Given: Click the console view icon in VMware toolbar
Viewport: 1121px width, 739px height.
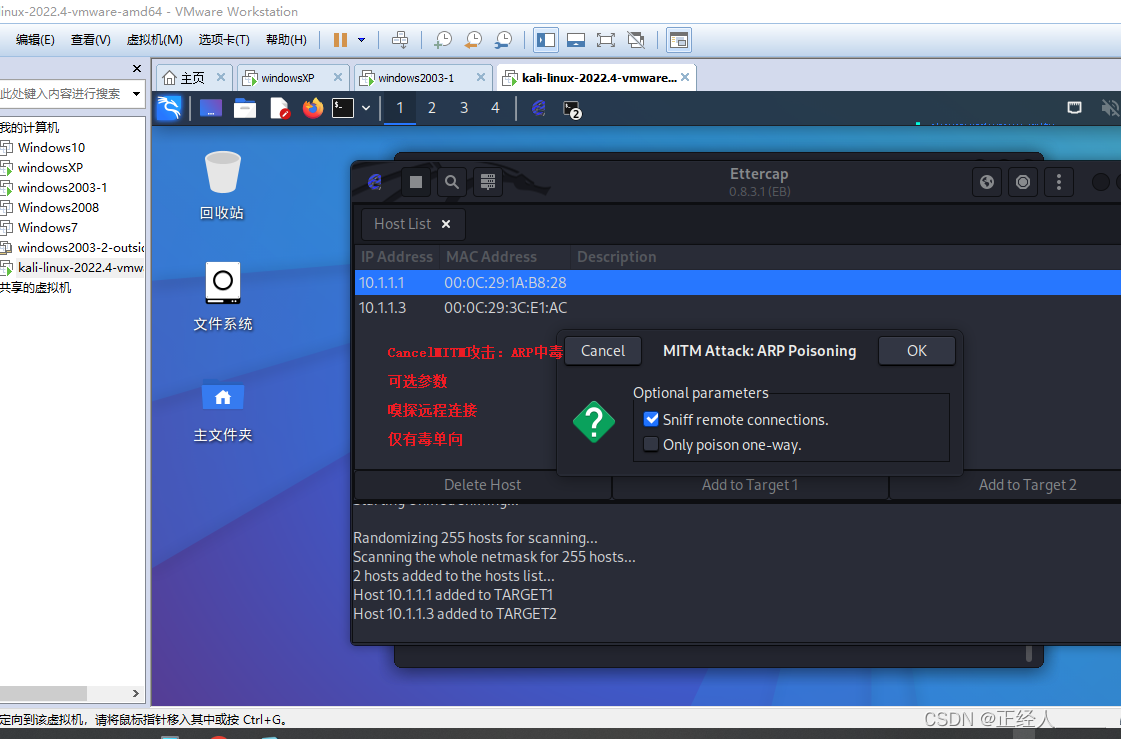Looking at the screenshot, I should [576, 40].
